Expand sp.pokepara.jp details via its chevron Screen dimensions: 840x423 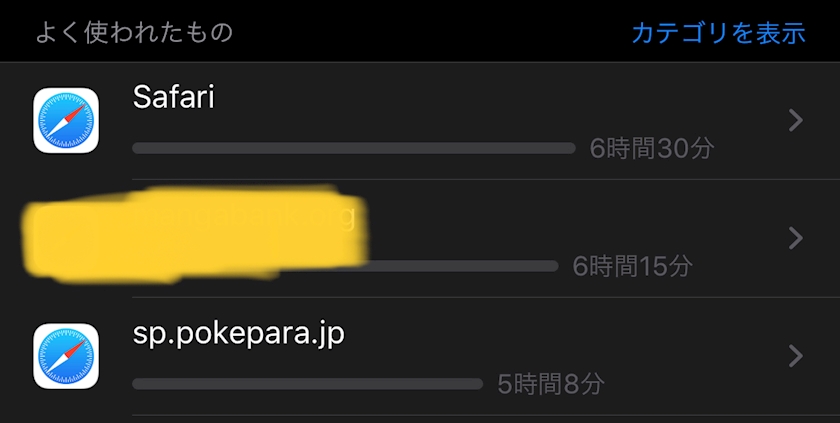(x=796, y=356)
